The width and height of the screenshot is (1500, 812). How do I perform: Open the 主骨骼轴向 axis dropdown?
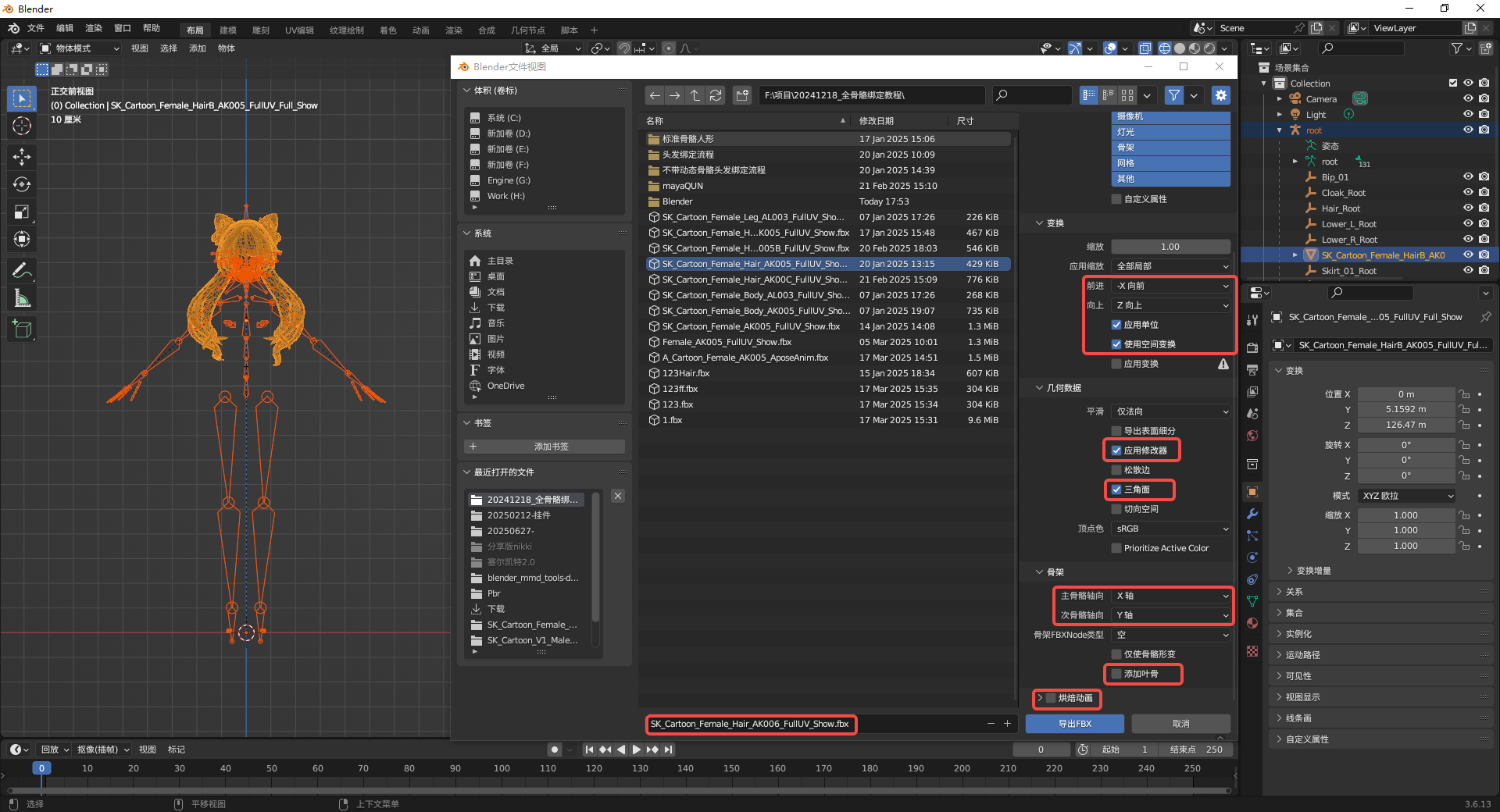[x=1170, y=596]
